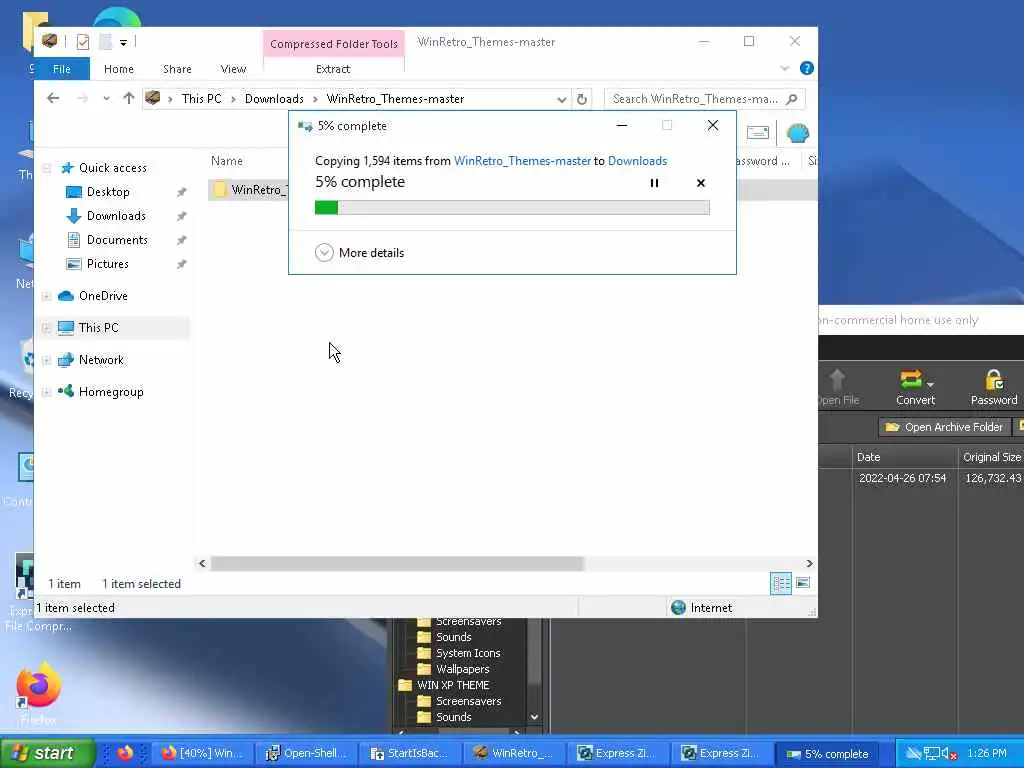
Task: Click the Downloads destination link
Action: click(x=637, y=161)
